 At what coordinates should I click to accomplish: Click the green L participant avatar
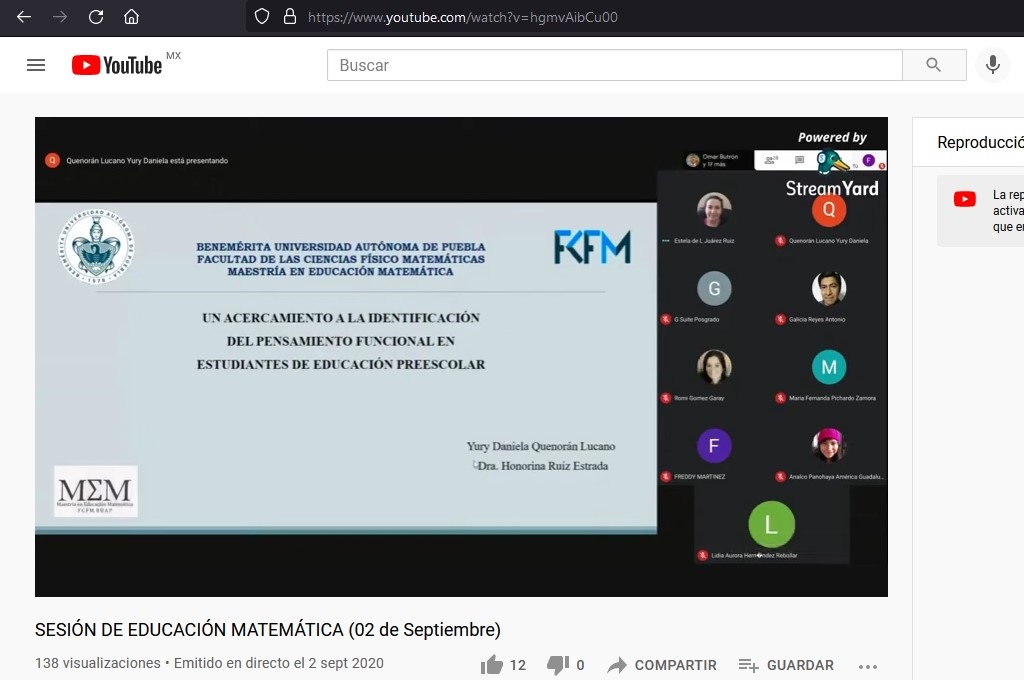coord(771,524)
